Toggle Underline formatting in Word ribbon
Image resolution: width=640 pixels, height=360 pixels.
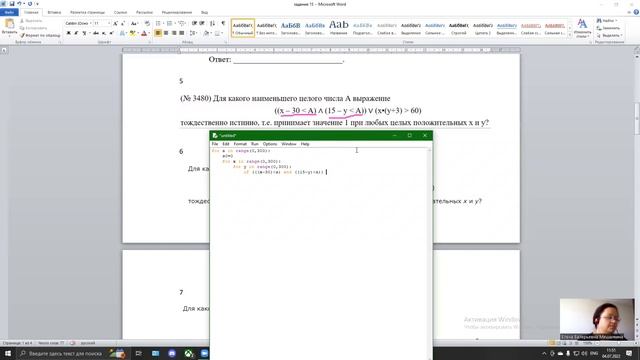tap(84, 33)
